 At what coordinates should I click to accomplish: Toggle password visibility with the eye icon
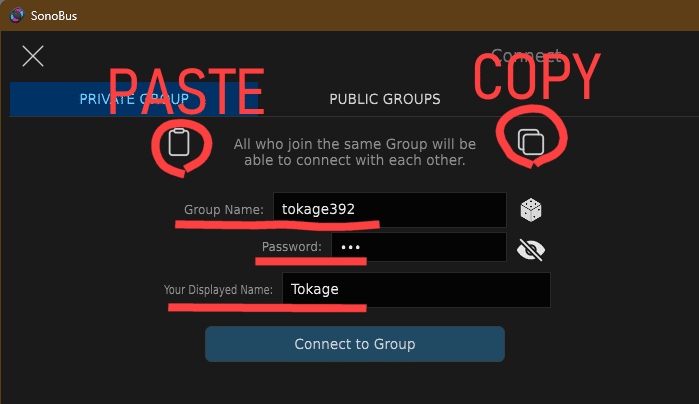[530, 249]
